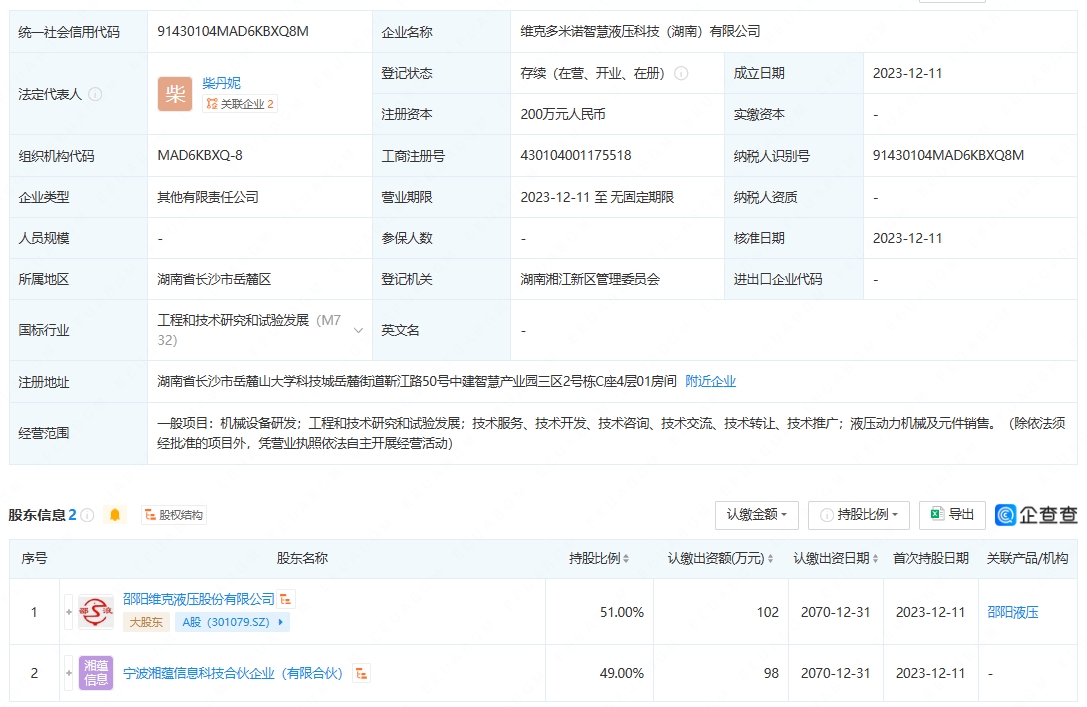The width and height of the screenshot is (1087, 707).
Task: Click structure icon beside 宁波湘蕴信息科技合伙企业
Action: click(361, 673)
